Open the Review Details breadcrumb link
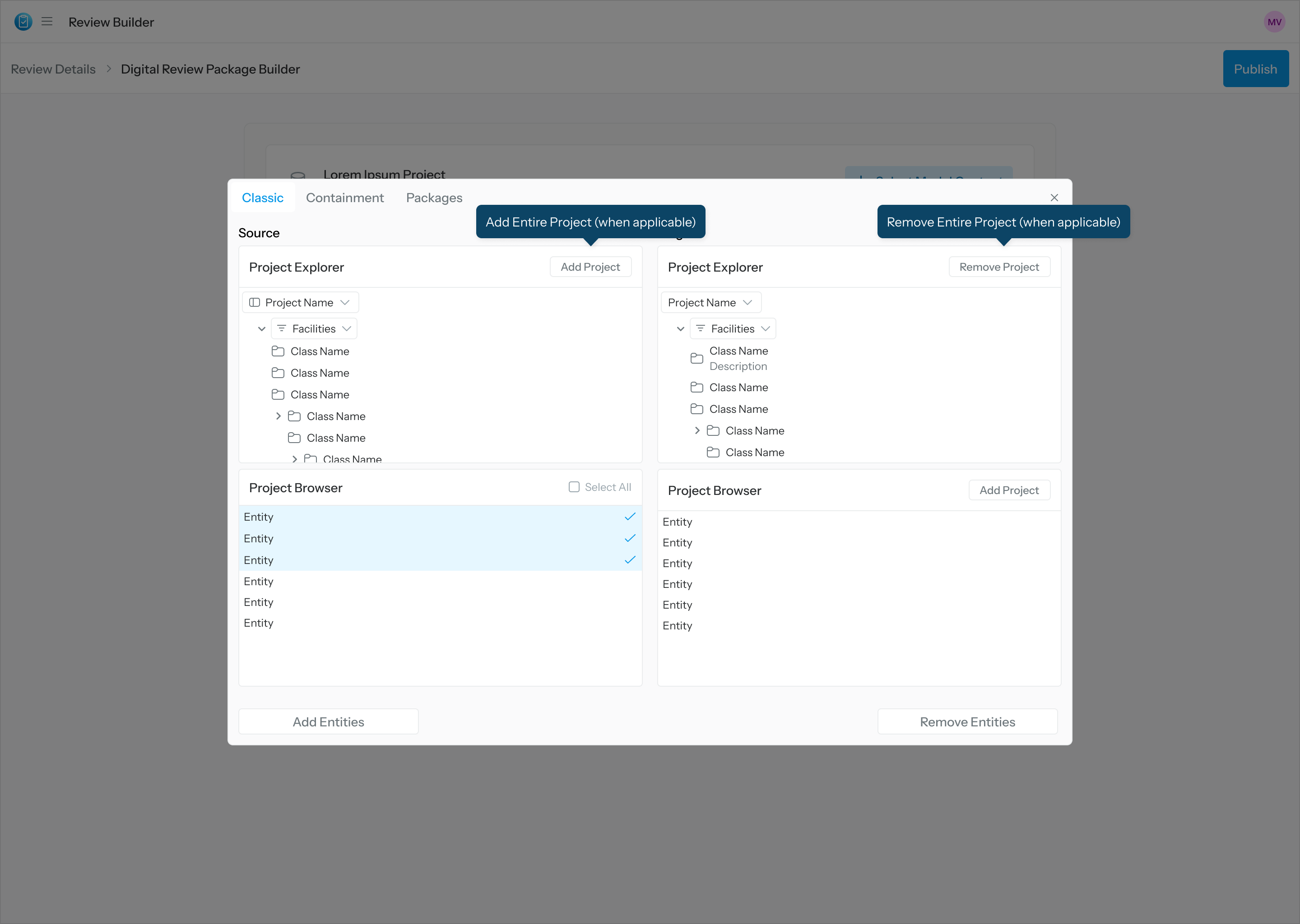Screen dimensions: 1300x924 (x=53, y=68)
